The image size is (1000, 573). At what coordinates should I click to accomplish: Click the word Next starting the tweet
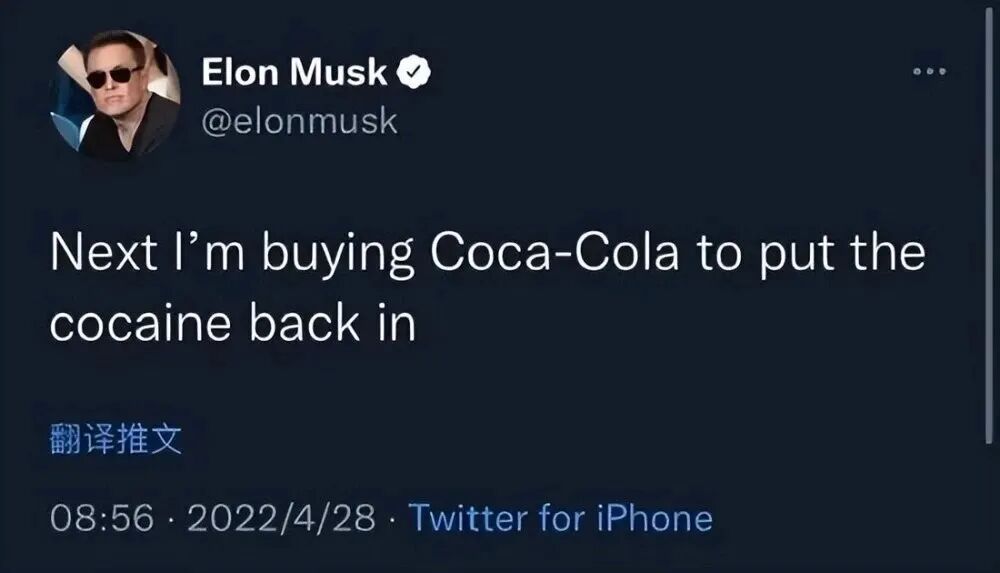click(x=100, y=254)
